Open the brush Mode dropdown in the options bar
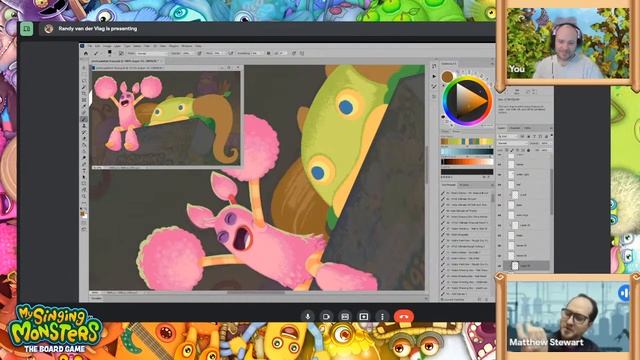640x360 pixels. pos(152,53)
